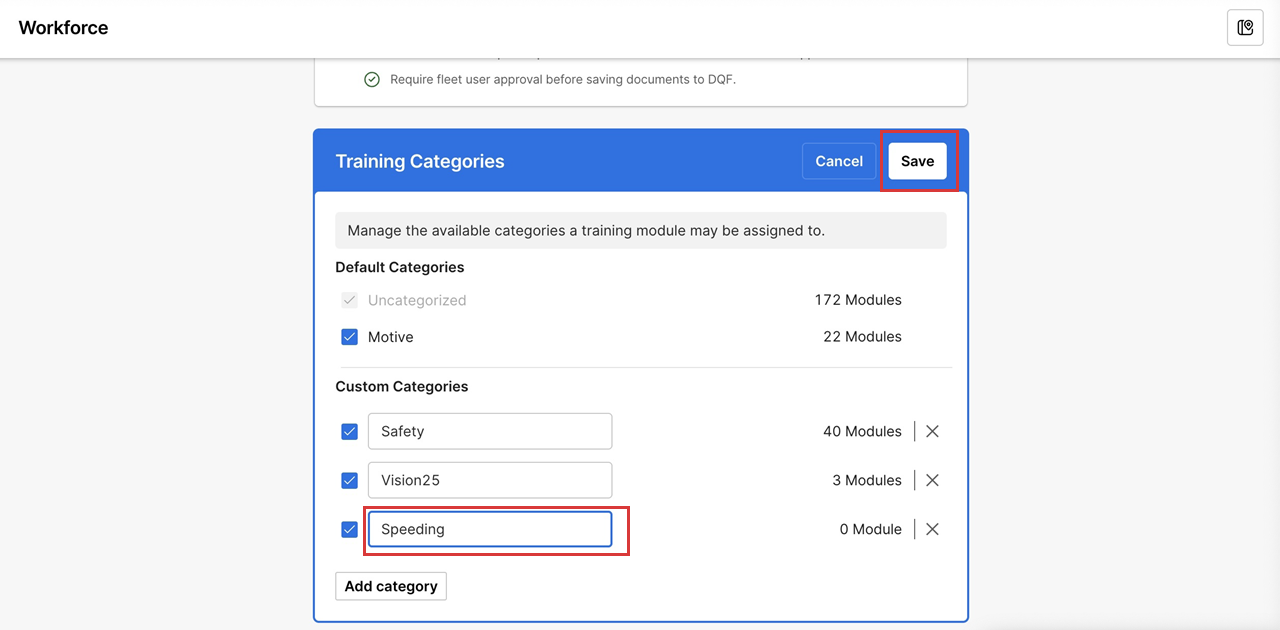Viewport: 1280px width, 630px height.
Task: Uncheck the Speeding category checkbox
Action: coord(349,530)
